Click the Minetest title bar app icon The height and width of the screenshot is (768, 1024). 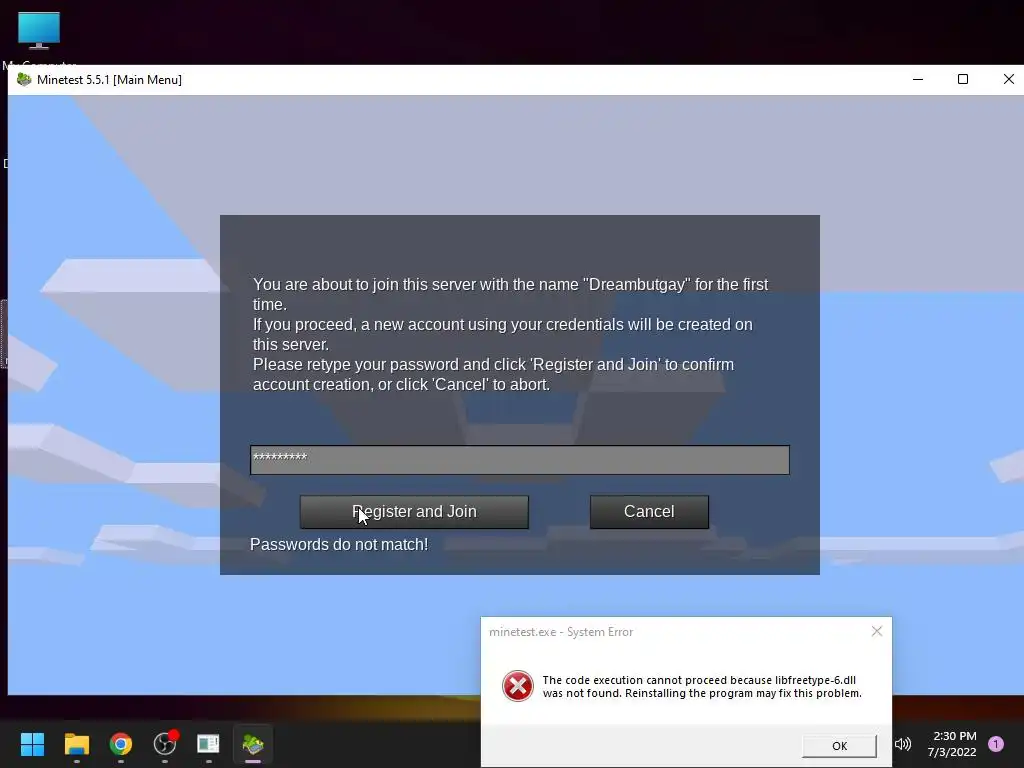point(24,80)
